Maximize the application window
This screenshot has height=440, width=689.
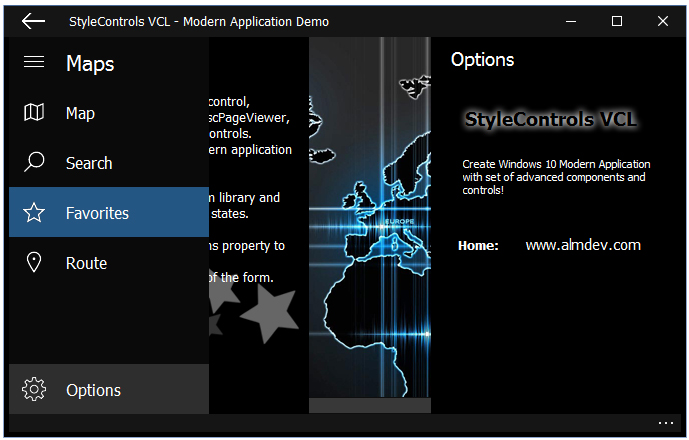pos(617,21)
